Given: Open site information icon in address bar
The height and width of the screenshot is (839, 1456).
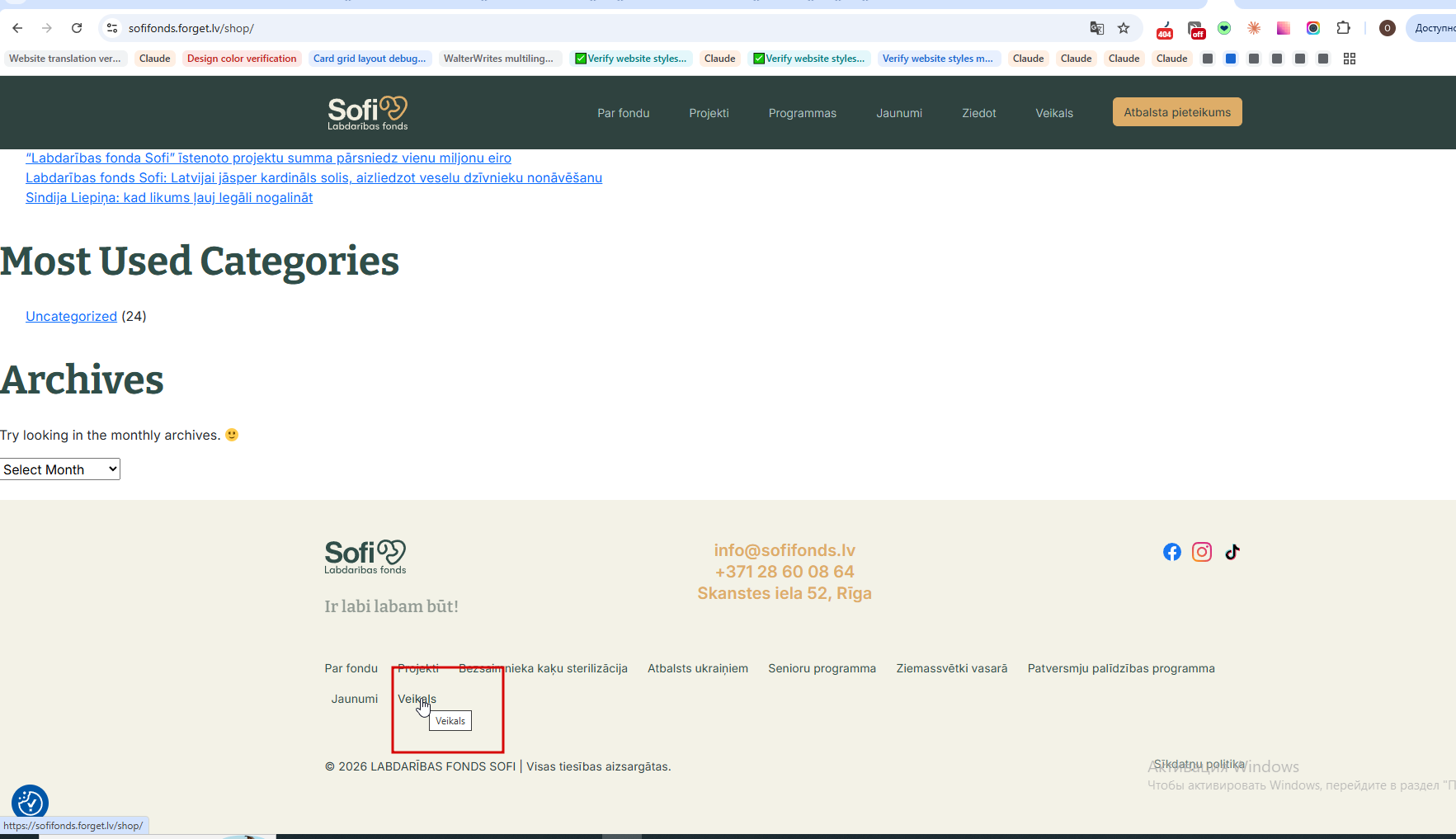Looking at the screenshot, I should (x=112, y=28).
